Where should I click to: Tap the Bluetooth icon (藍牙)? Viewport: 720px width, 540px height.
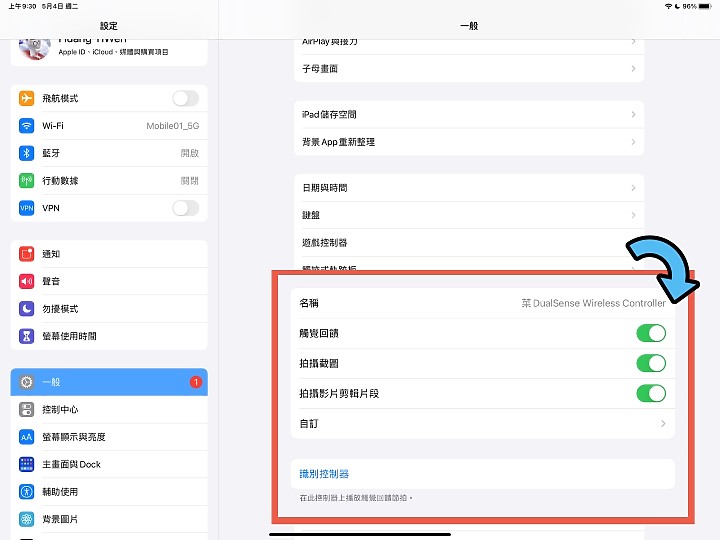click(x=27, y=153)
